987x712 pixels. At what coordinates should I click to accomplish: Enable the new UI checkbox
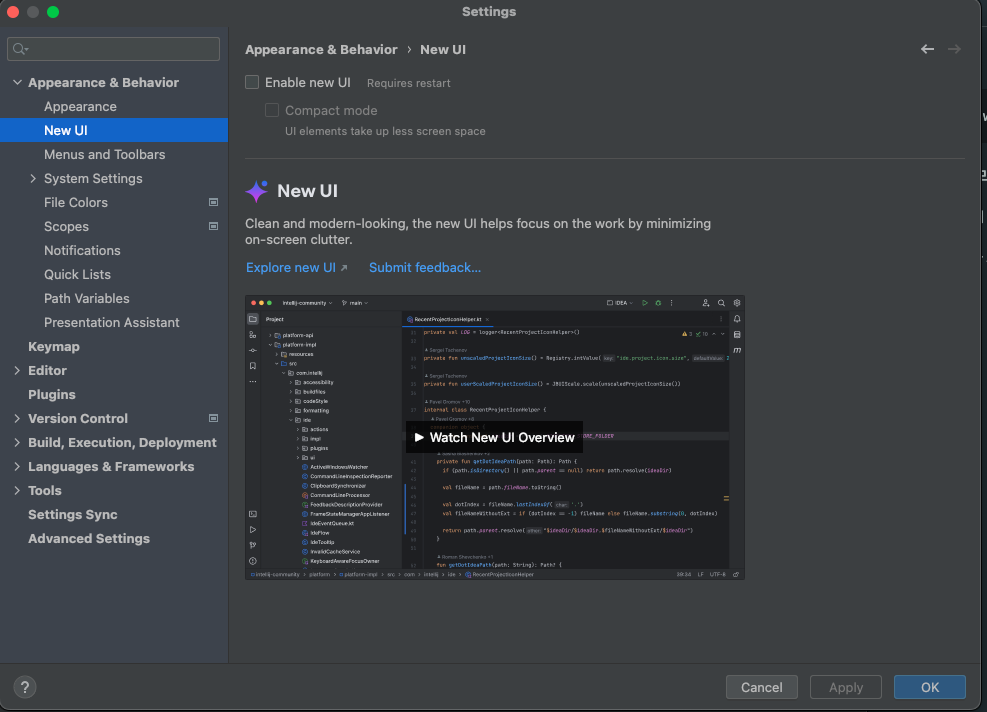pyautogui.click(x=252, y=82)
